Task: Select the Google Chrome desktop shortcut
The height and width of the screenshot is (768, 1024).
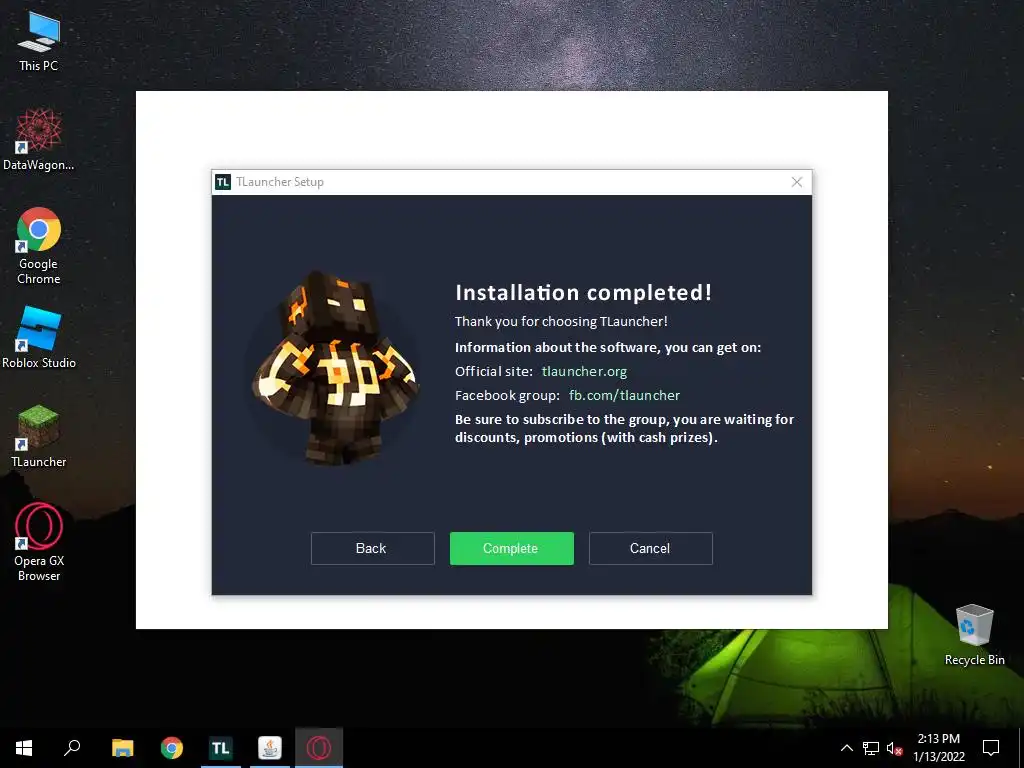Action: 39,246
